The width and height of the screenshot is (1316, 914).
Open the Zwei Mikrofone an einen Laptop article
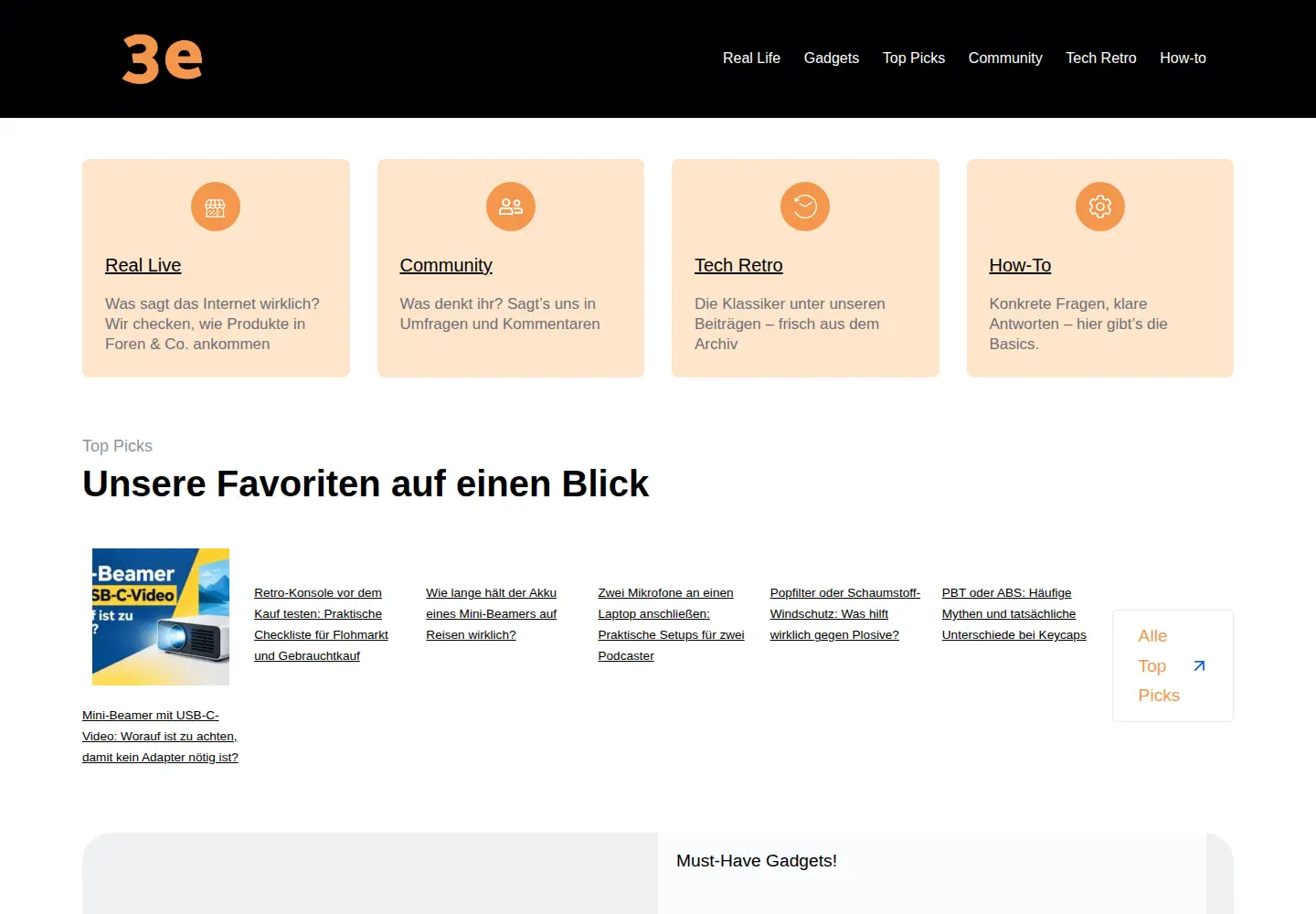[671, 624]
